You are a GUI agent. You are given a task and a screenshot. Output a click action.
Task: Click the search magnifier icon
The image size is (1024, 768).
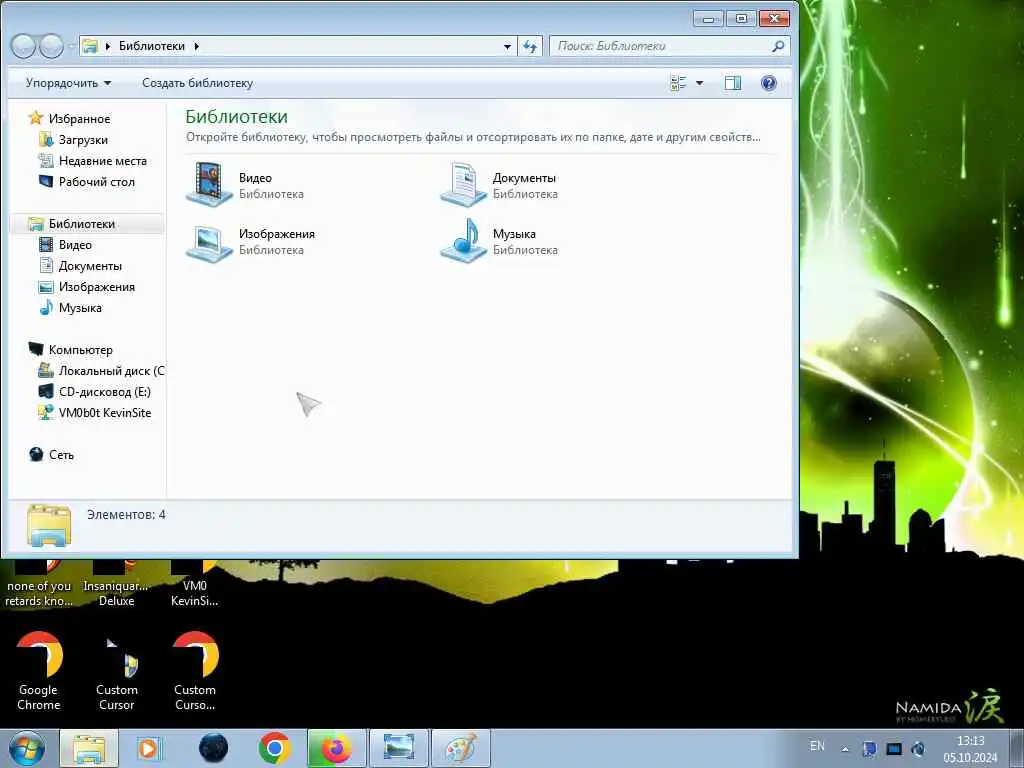click(x=778, y=46)
